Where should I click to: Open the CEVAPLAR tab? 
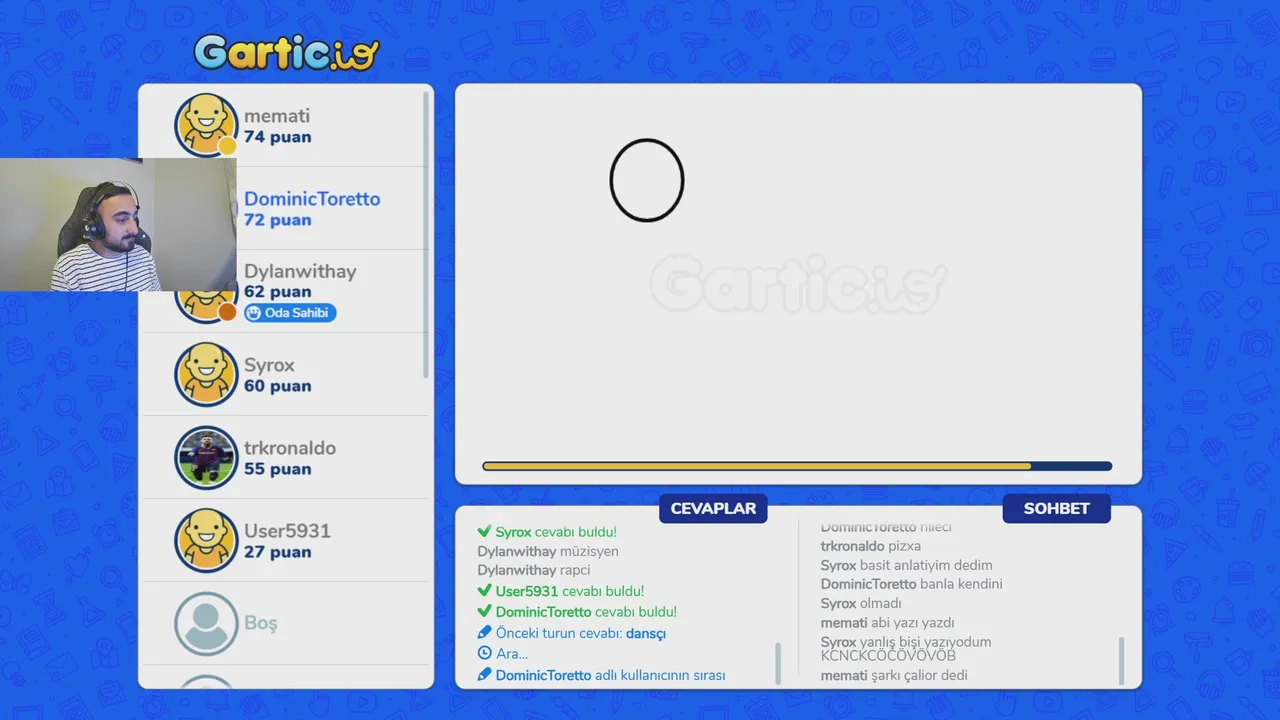pyautogui.click(x=713, y=508)
